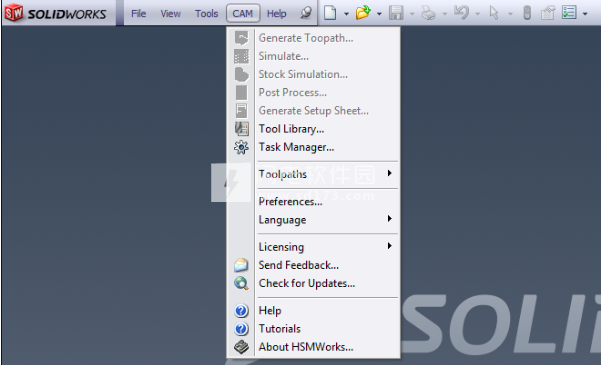Expand the Open folder dropdown arrow
Viewport: 602px width, 365px height.
point(379,14)
